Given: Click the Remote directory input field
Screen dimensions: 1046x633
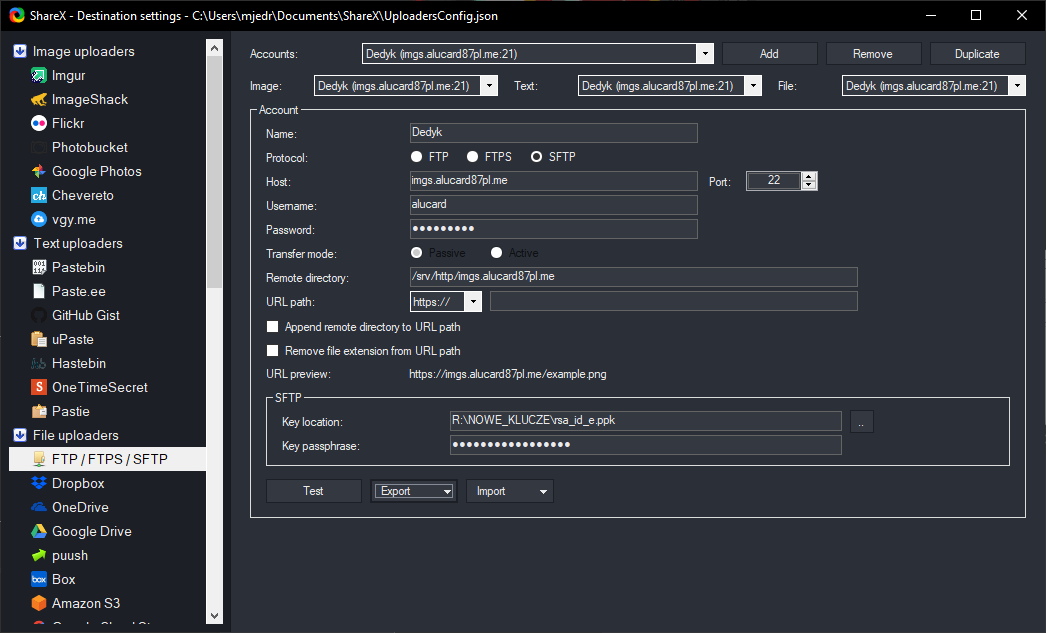Looking at the screenshot, I should click(x=633, y=277).
